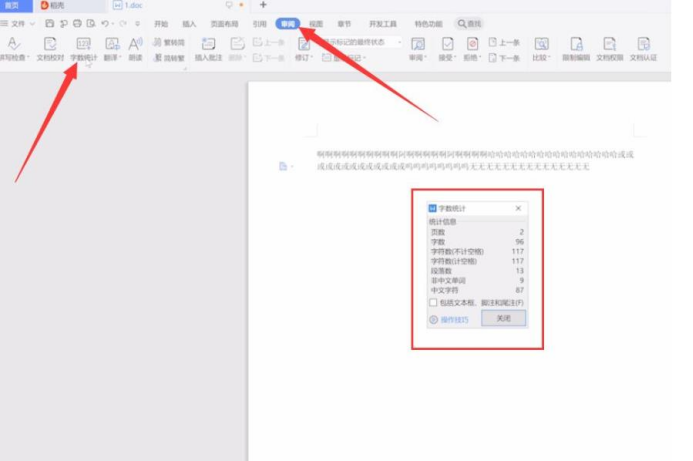
Task: Tick 包括文本框、脚注和尾注 checkbox
Action: coord(433,302)
